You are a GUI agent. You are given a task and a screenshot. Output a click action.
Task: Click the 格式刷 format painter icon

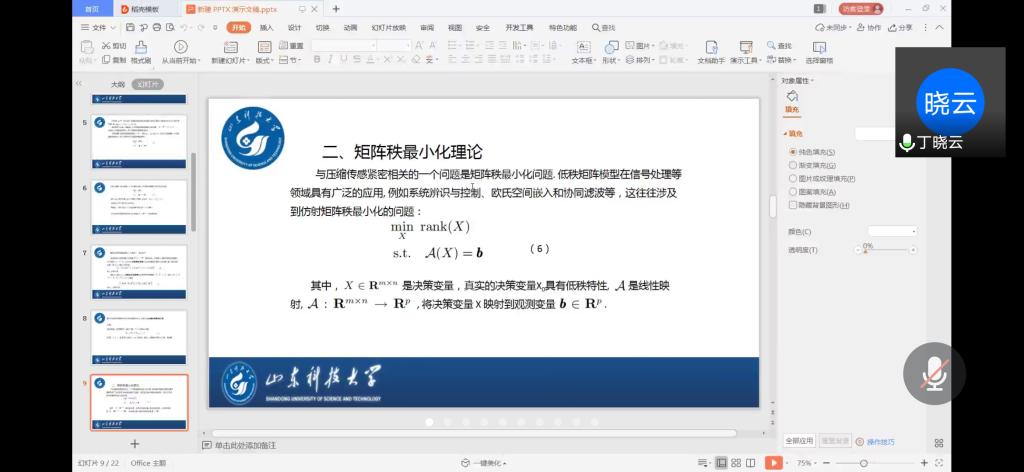point(140,46)
